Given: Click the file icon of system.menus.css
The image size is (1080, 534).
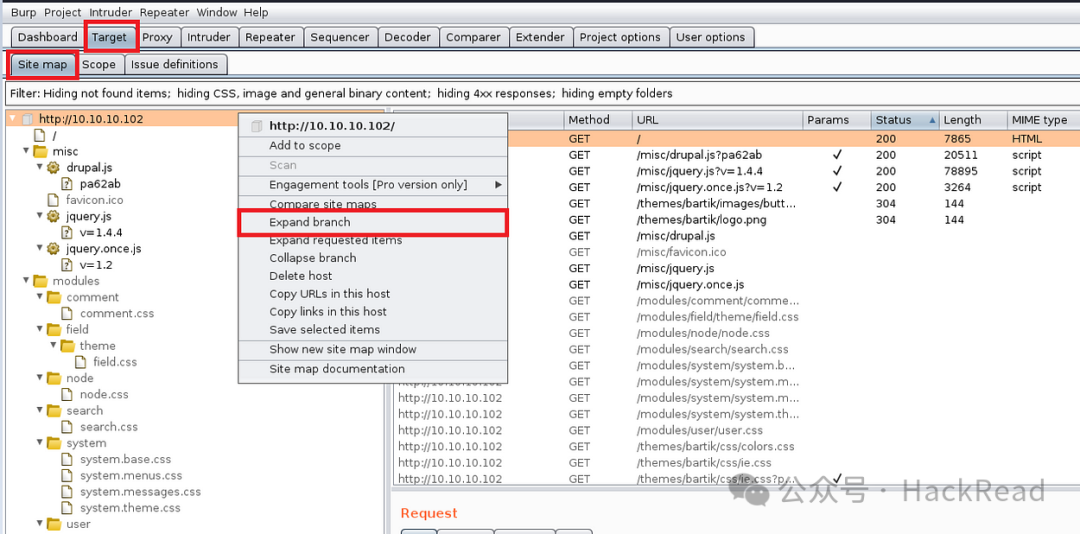Looking at the screenshot, I should click(67, 475).
